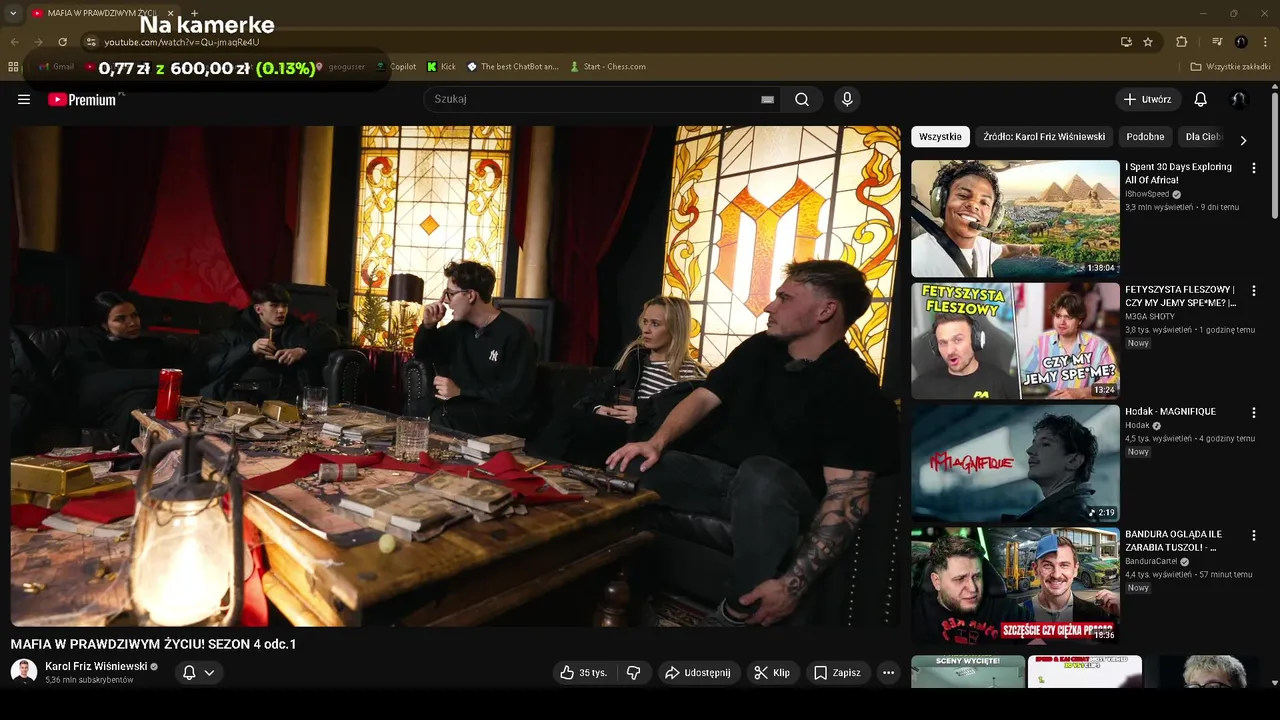The width and height of the screenshot is (1280, 720).
Task: Click the Zapisz save button
Action: point(837,673)
